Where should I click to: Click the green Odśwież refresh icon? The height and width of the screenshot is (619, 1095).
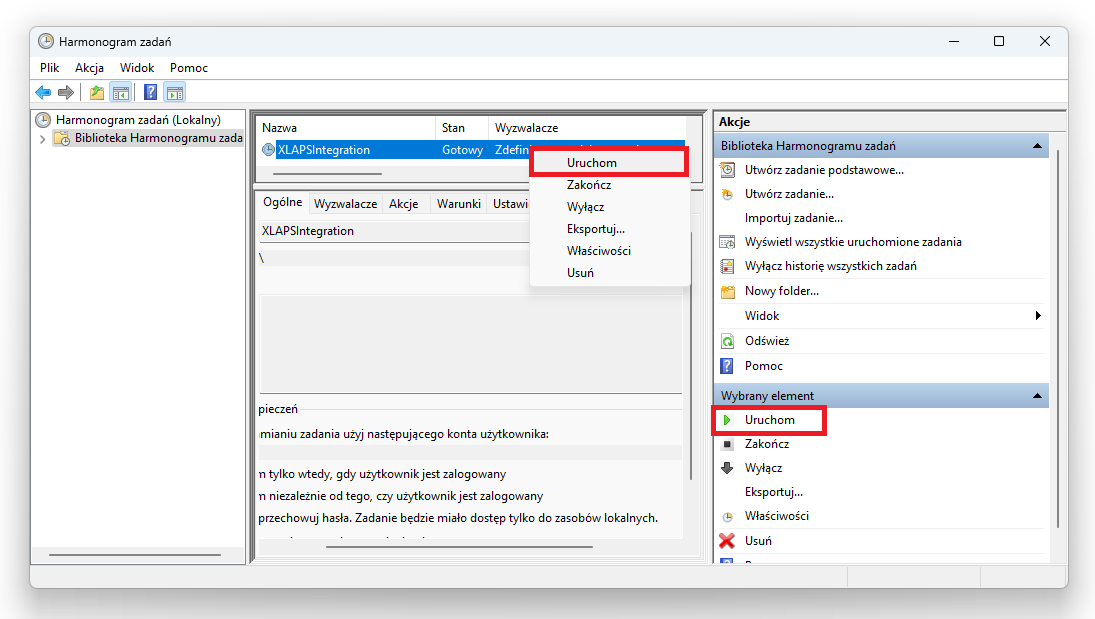(x=727, y=341)
